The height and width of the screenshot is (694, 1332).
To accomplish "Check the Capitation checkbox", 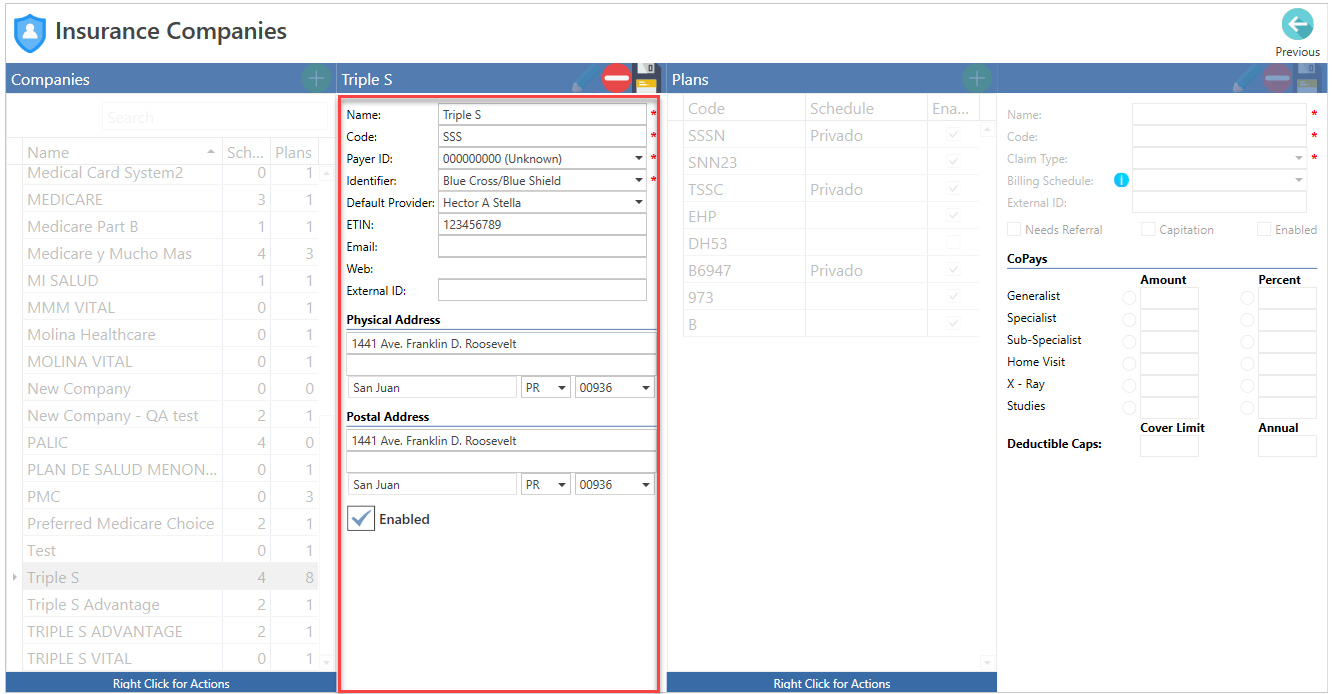I will pos(1148,229).
